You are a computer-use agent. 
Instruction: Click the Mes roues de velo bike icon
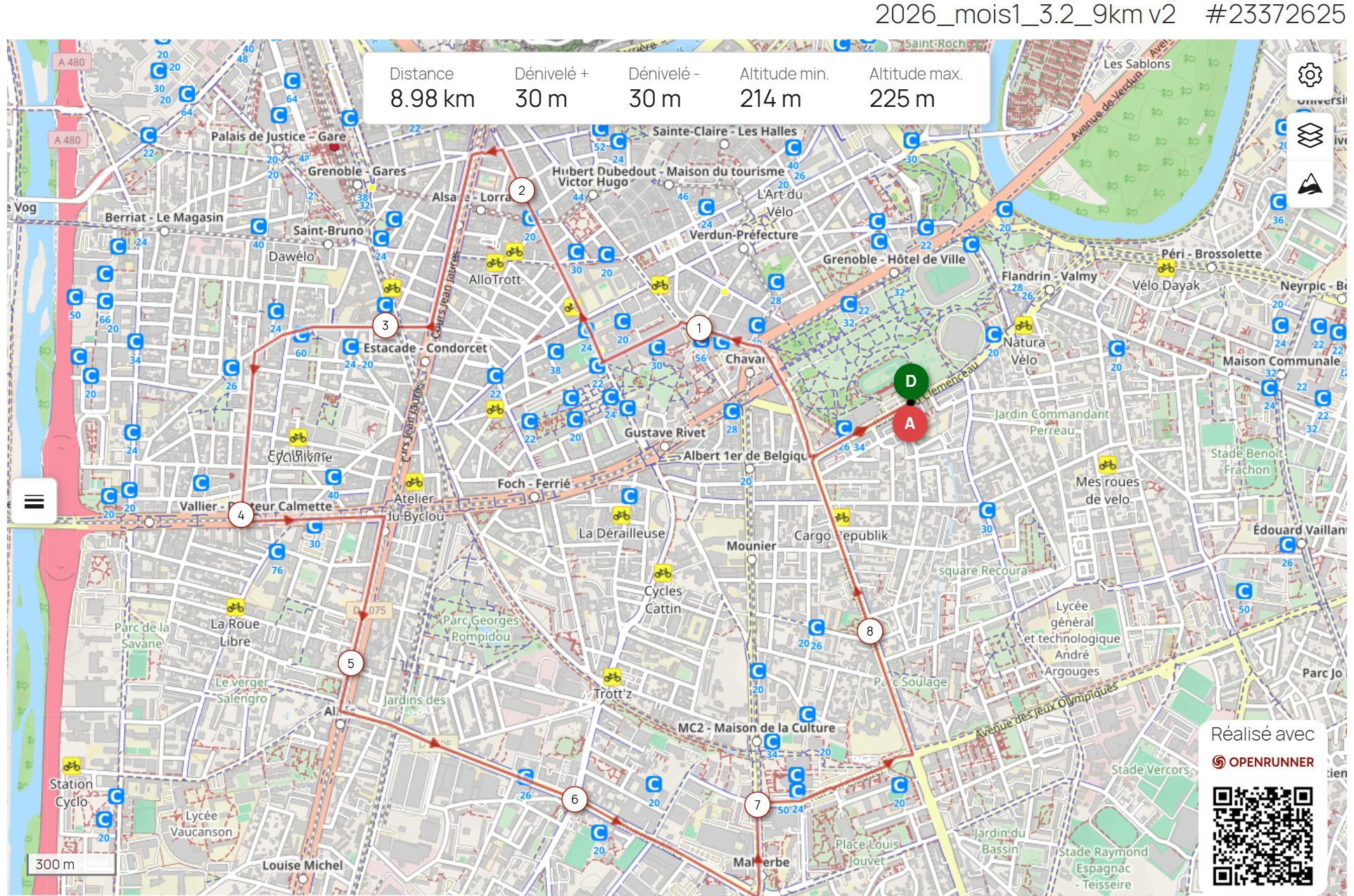point(1107,464)
